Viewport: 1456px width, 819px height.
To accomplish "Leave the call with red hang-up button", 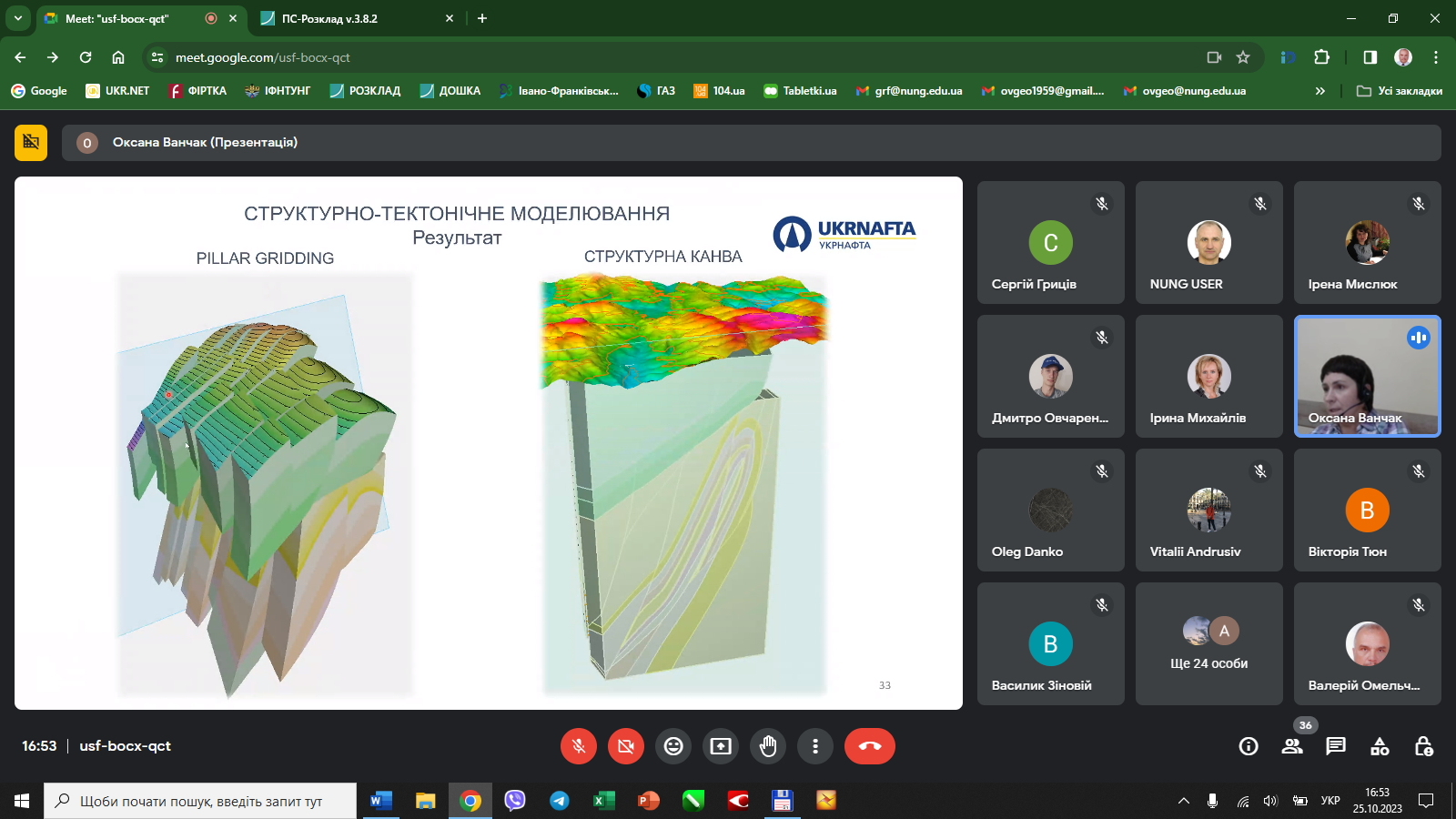I will point(869,746).
